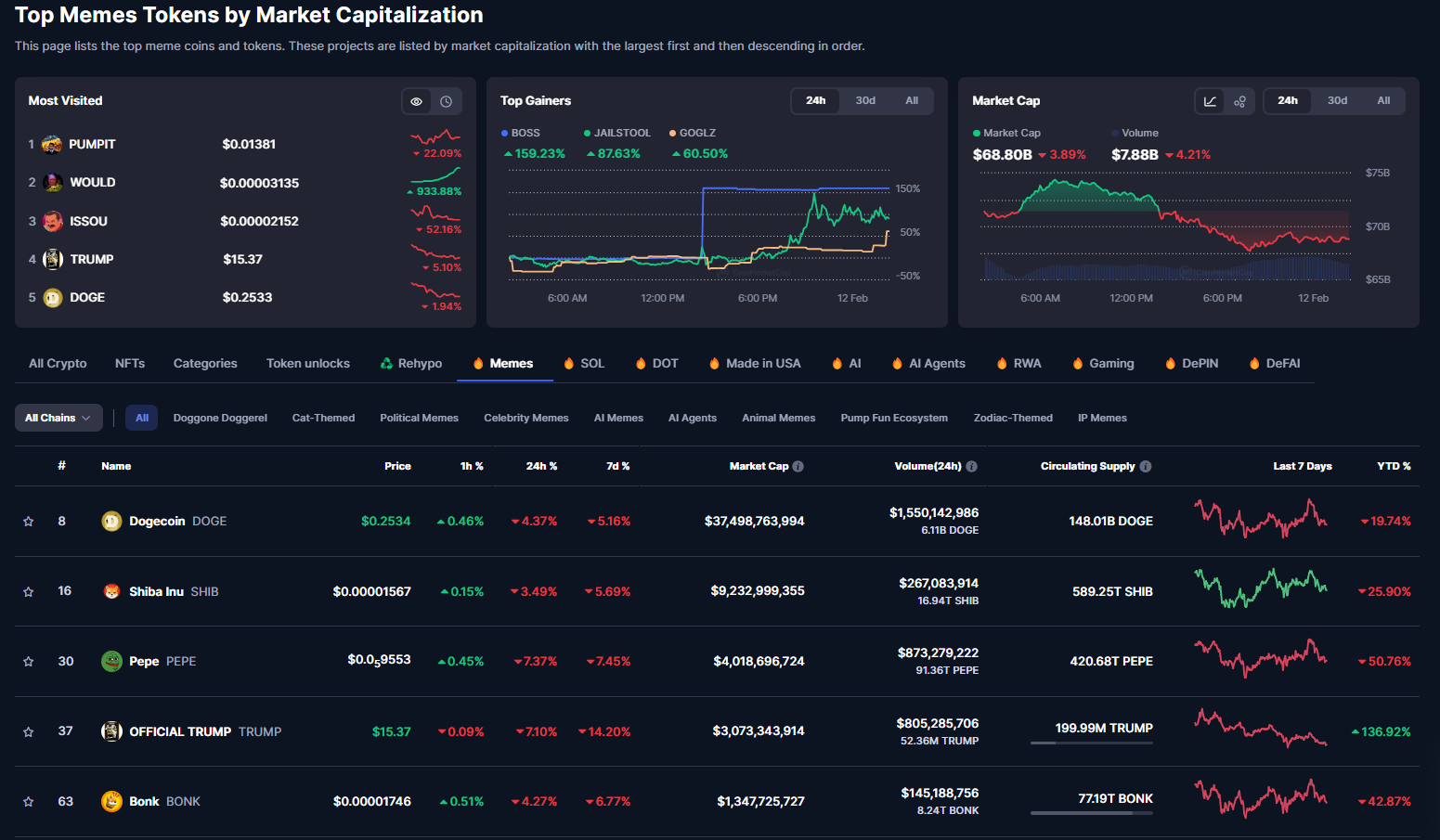Filter by Celebrity Memes
The width and height of the screenshot is (1440, 840).
pyautogui.click(x=526, y=419)
